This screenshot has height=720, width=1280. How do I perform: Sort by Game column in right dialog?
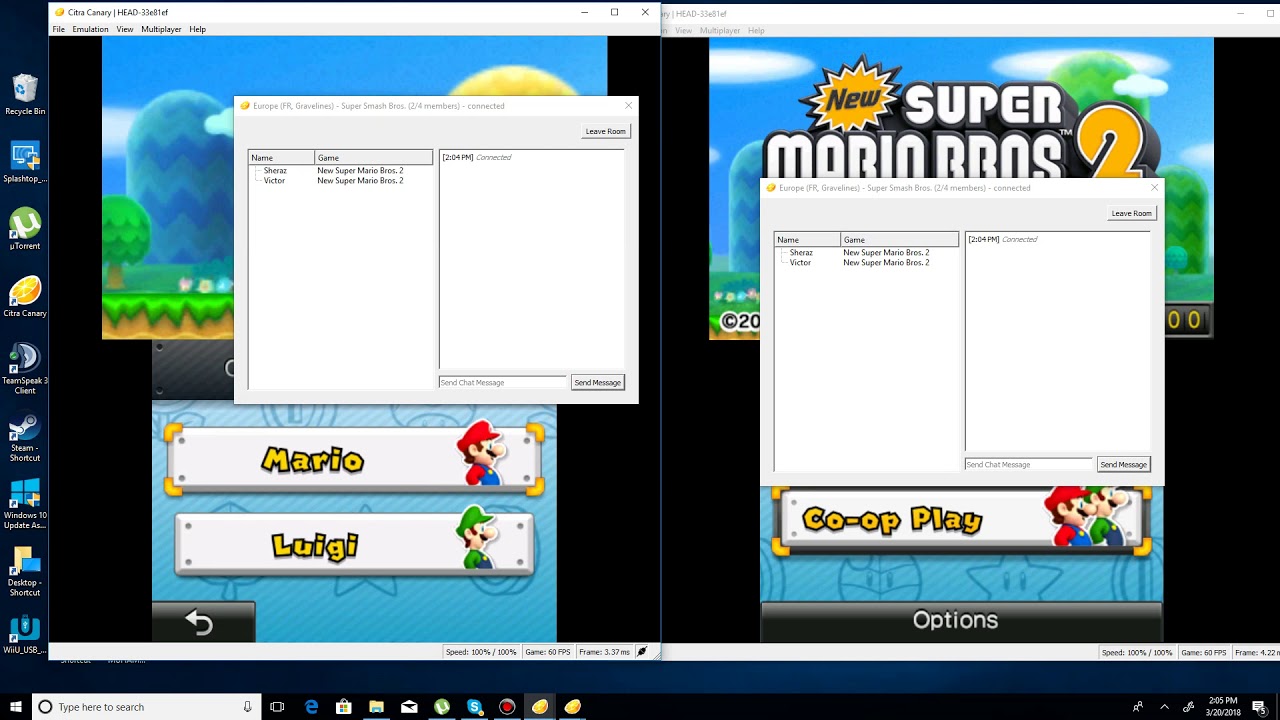pyautogui.click(x=900, y=240)
